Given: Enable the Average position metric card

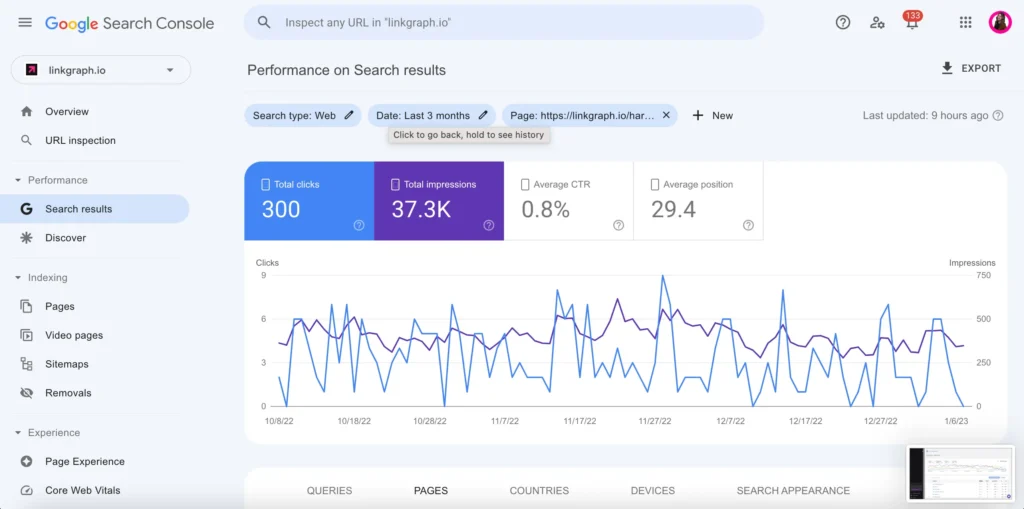Looking at the screenshot, I should [x=698, y=201].
